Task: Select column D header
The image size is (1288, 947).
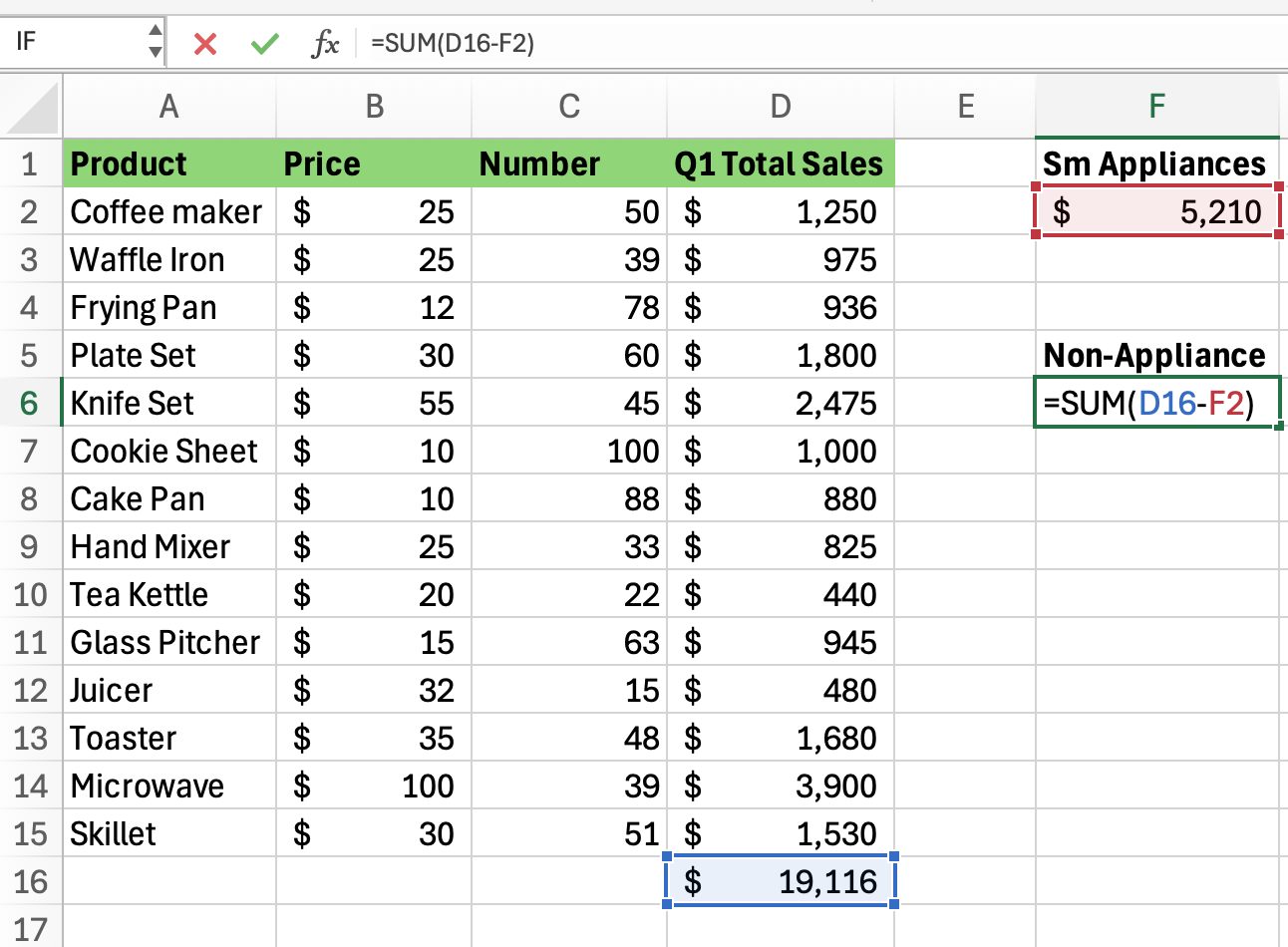Action: [x=781, y=107]
